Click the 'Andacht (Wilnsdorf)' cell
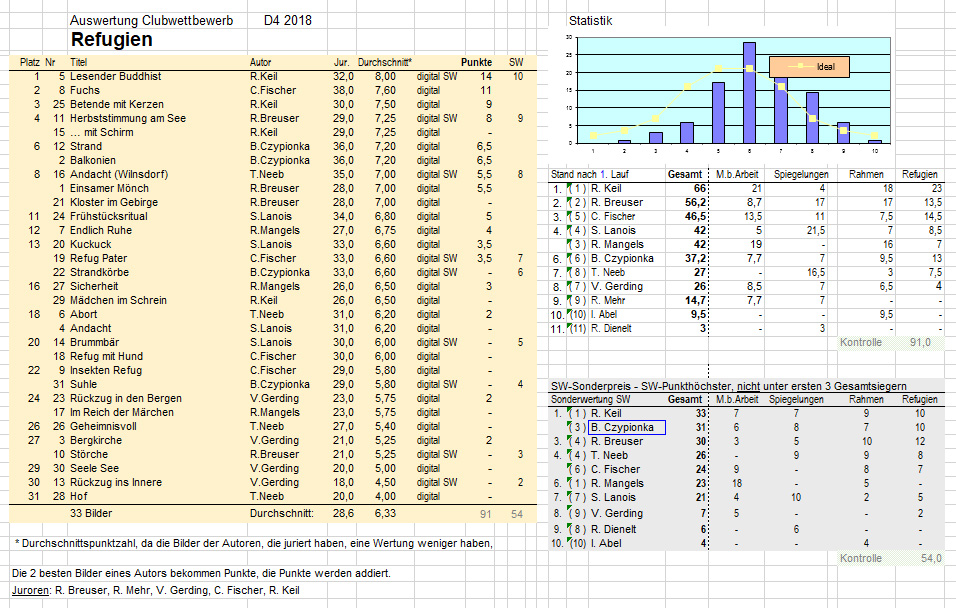956x608 pixels. pos(119,174)
